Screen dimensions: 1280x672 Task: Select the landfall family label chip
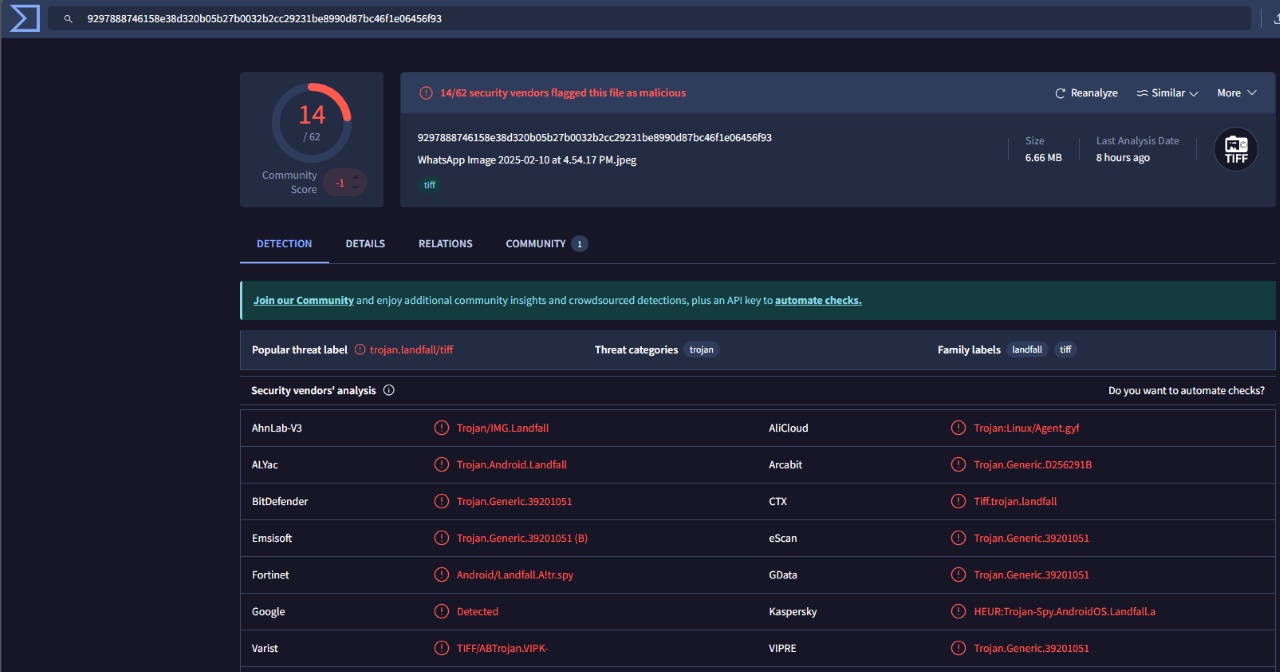pyautogui.click(x=1027, y=350)
